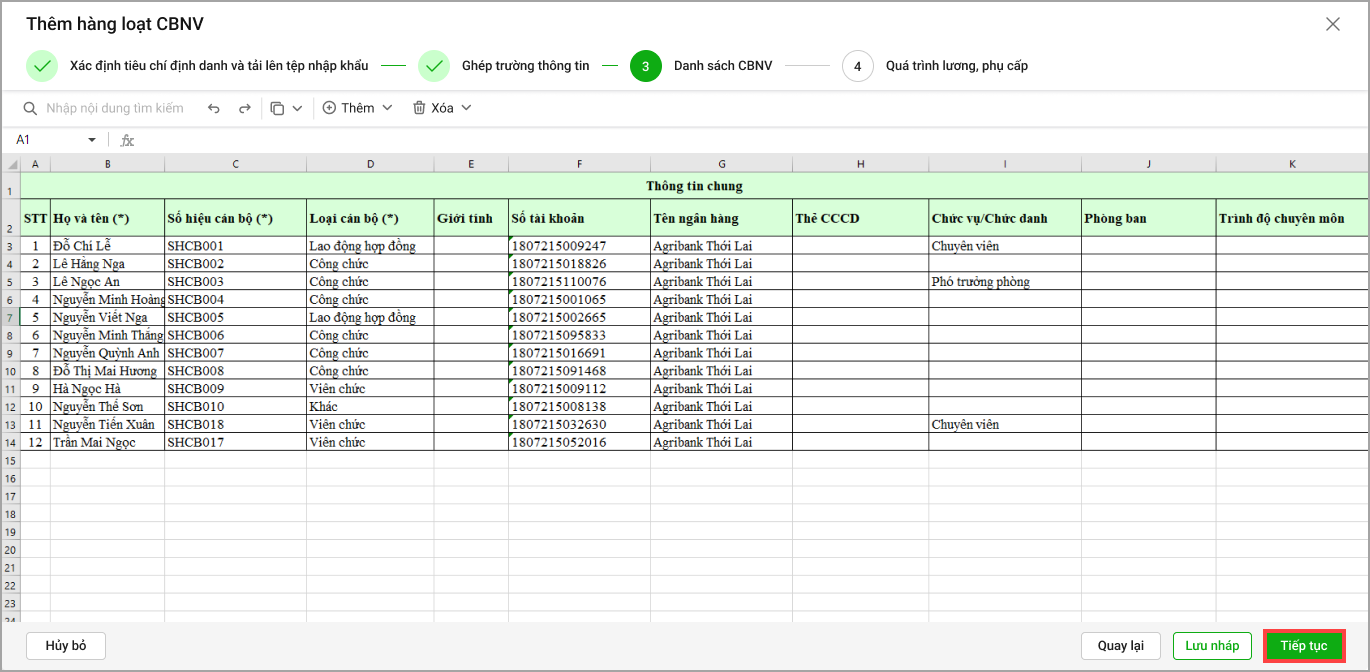Click the search magnifier icon
The image size is (1370, 672).
(31, 108)
